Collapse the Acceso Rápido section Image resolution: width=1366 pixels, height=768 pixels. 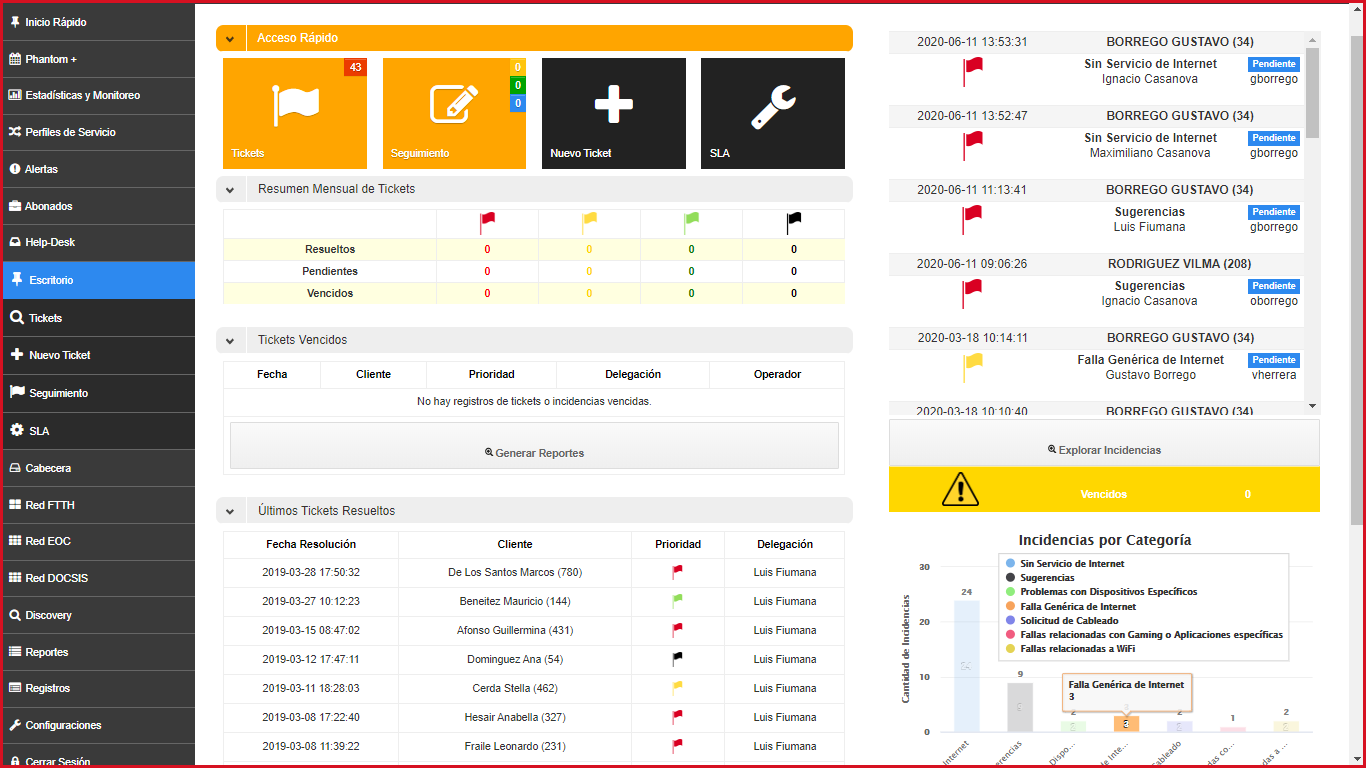click(230, 39)
